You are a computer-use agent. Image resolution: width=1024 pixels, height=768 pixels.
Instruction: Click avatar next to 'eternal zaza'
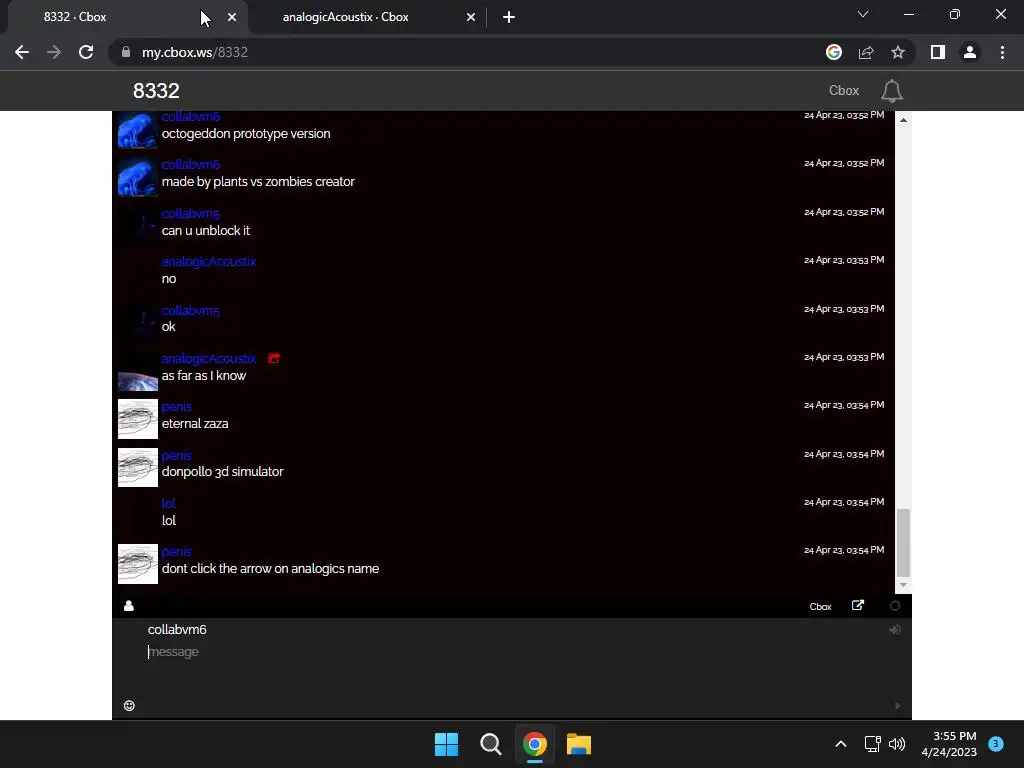[x=138, y=419]
